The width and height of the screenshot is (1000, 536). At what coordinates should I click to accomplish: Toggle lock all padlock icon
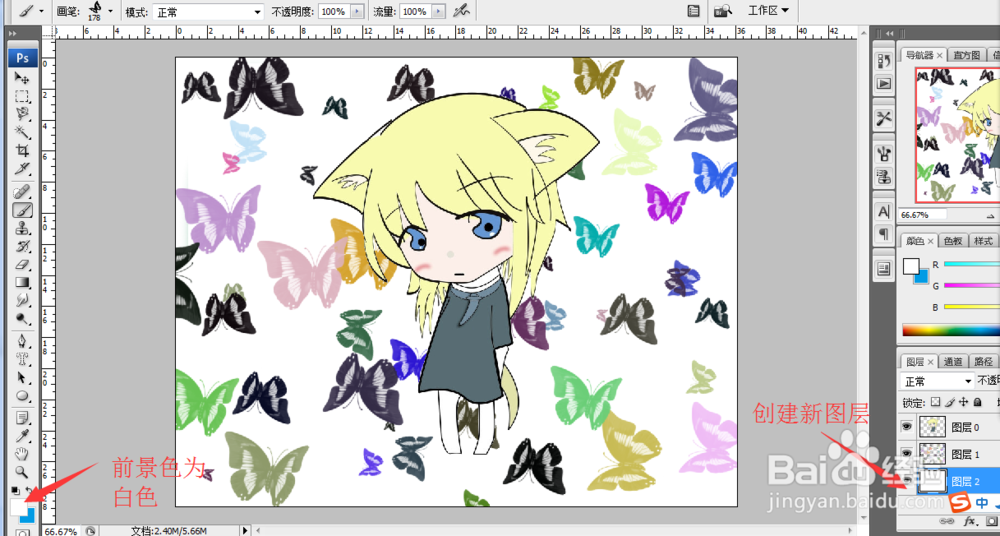[x=977, y=403]
